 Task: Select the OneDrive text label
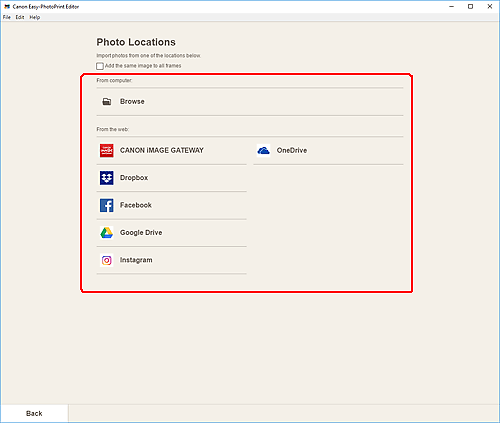pos(292,150)
